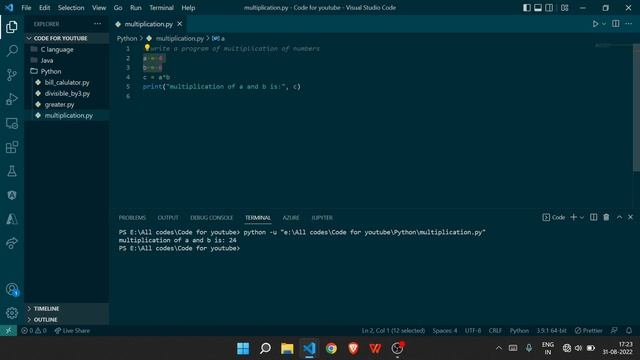
Task: Change CRLF end of line sequence
Action: tap(495, 331)
